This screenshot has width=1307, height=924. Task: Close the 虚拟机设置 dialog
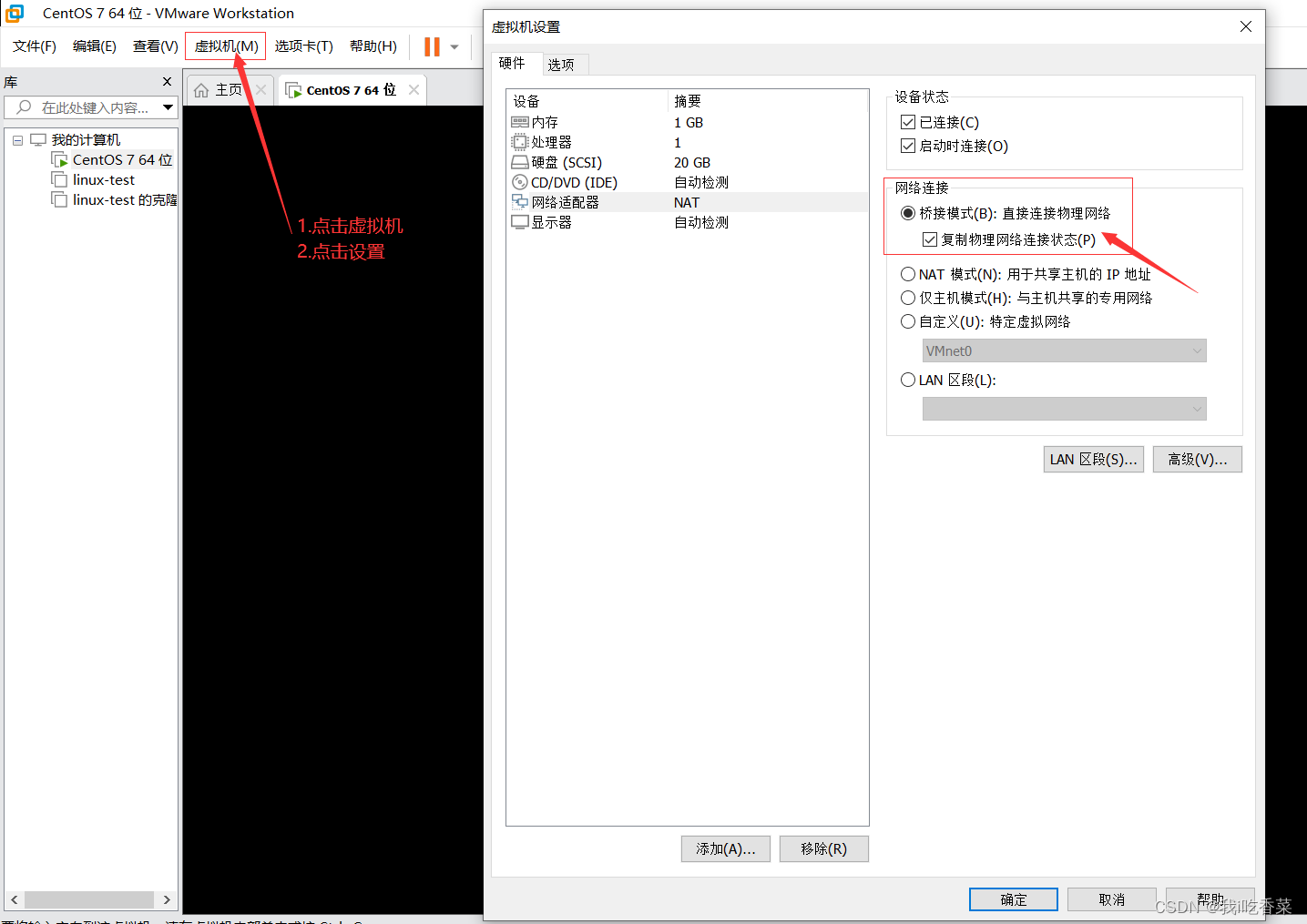click(x=1246, y=26)
